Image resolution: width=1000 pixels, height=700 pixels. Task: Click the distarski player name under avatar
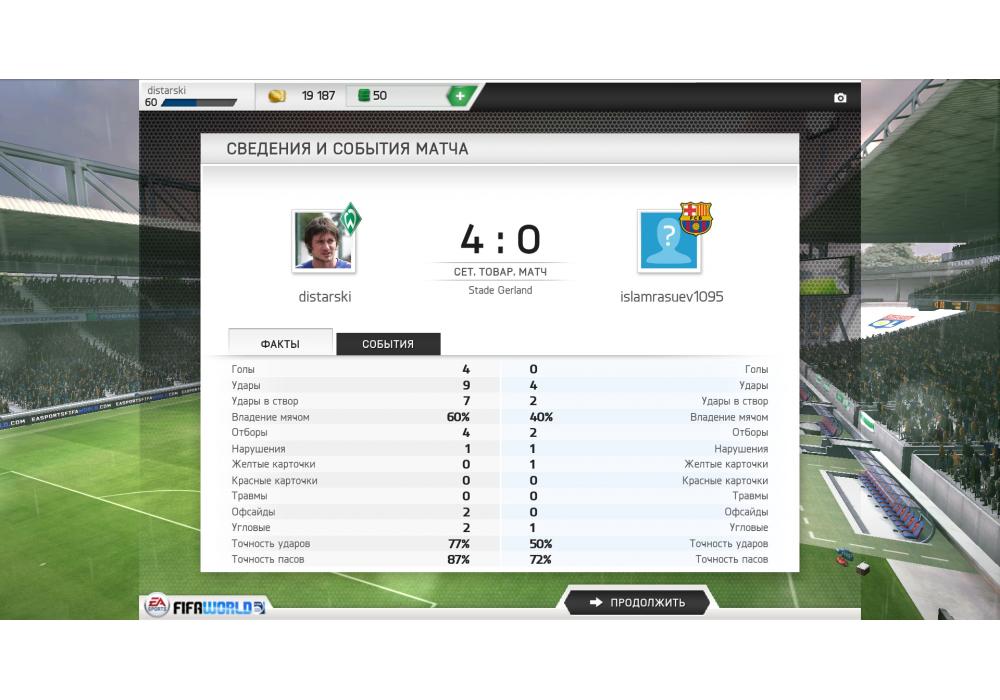(x=325, y=296)
